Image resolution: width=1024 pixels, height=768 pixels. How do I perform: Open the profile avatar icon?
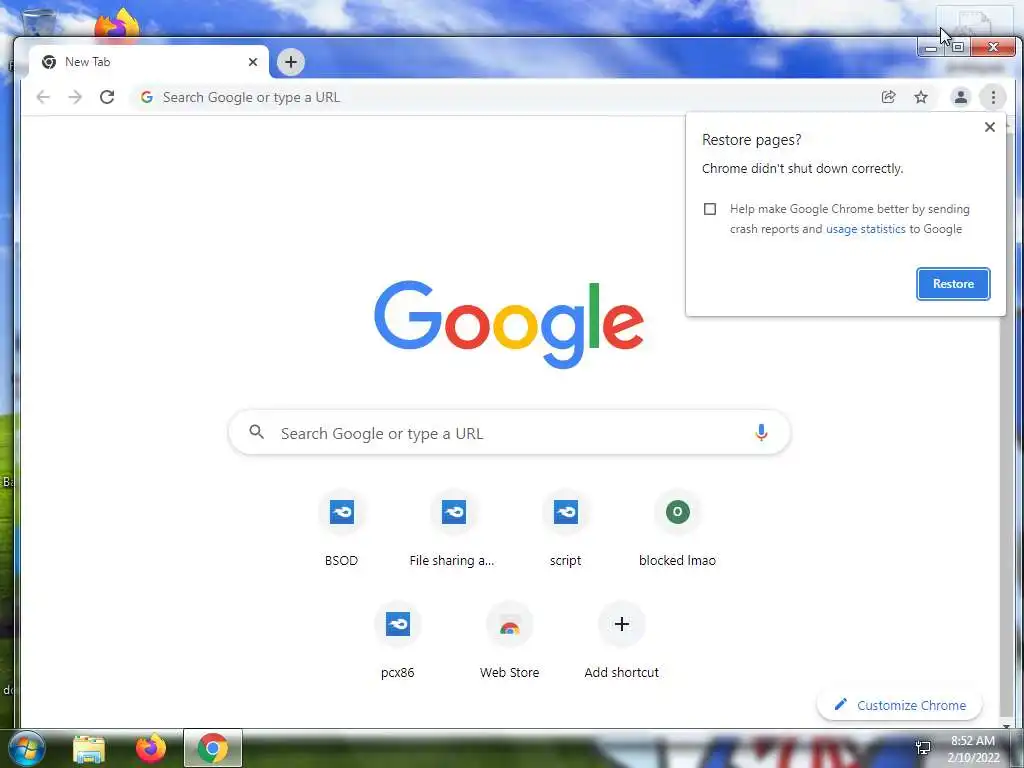coord(961,97)
